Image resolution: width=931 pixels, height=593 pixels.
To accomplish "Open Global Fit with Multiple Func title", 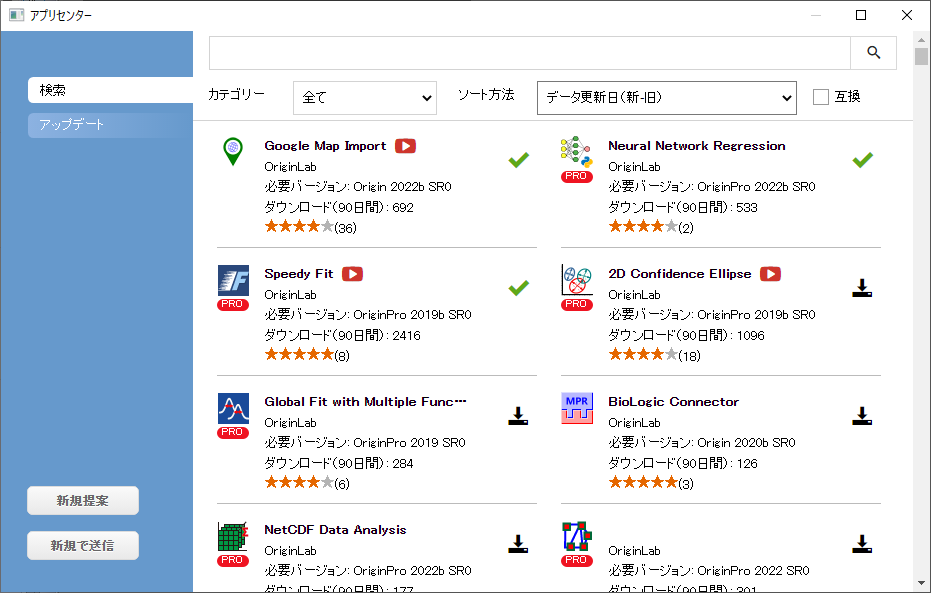I will (365, 402).
